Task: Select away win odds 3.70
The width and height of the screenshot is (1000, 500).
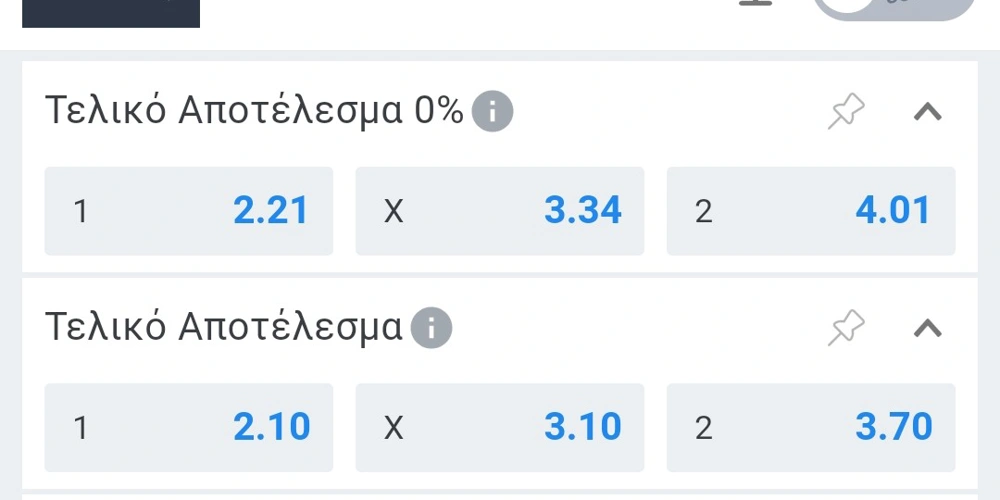Action: click(811, 427)
